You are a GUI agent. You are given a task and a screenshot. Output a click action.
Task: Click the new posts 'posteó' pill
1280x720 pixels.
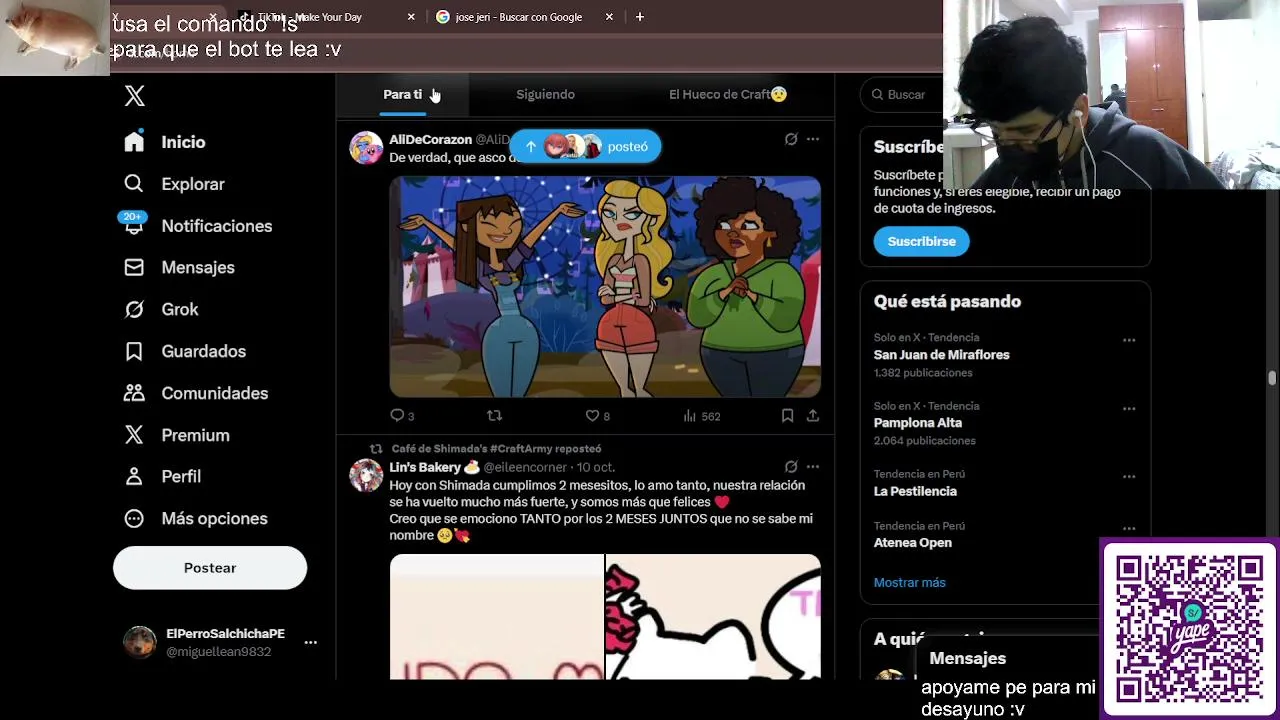coord(585,146)
